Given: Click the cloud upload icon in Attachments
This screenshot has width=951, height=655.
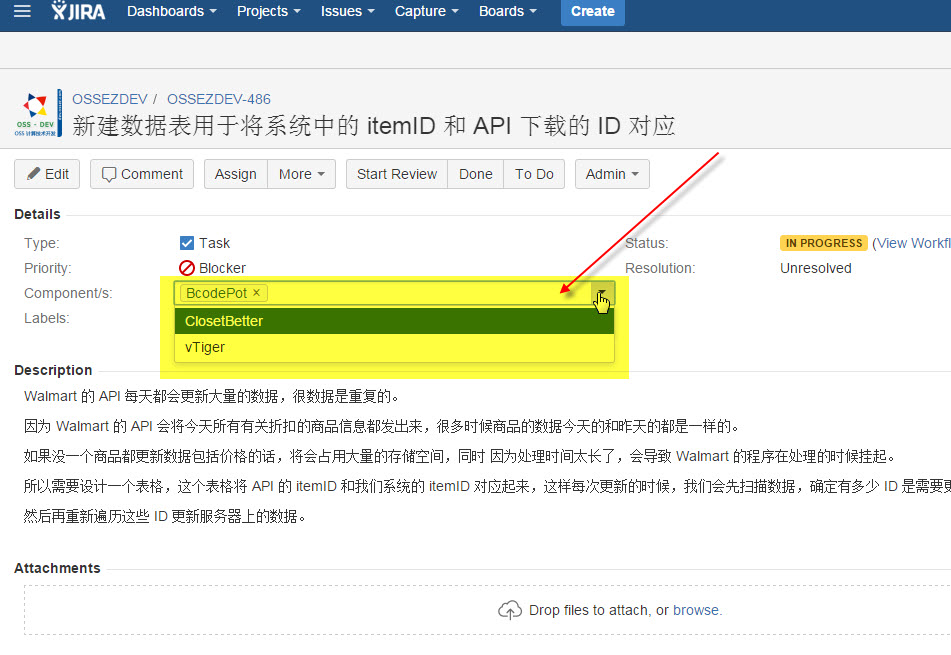Looking at the screenshot, I should [509, 610].
